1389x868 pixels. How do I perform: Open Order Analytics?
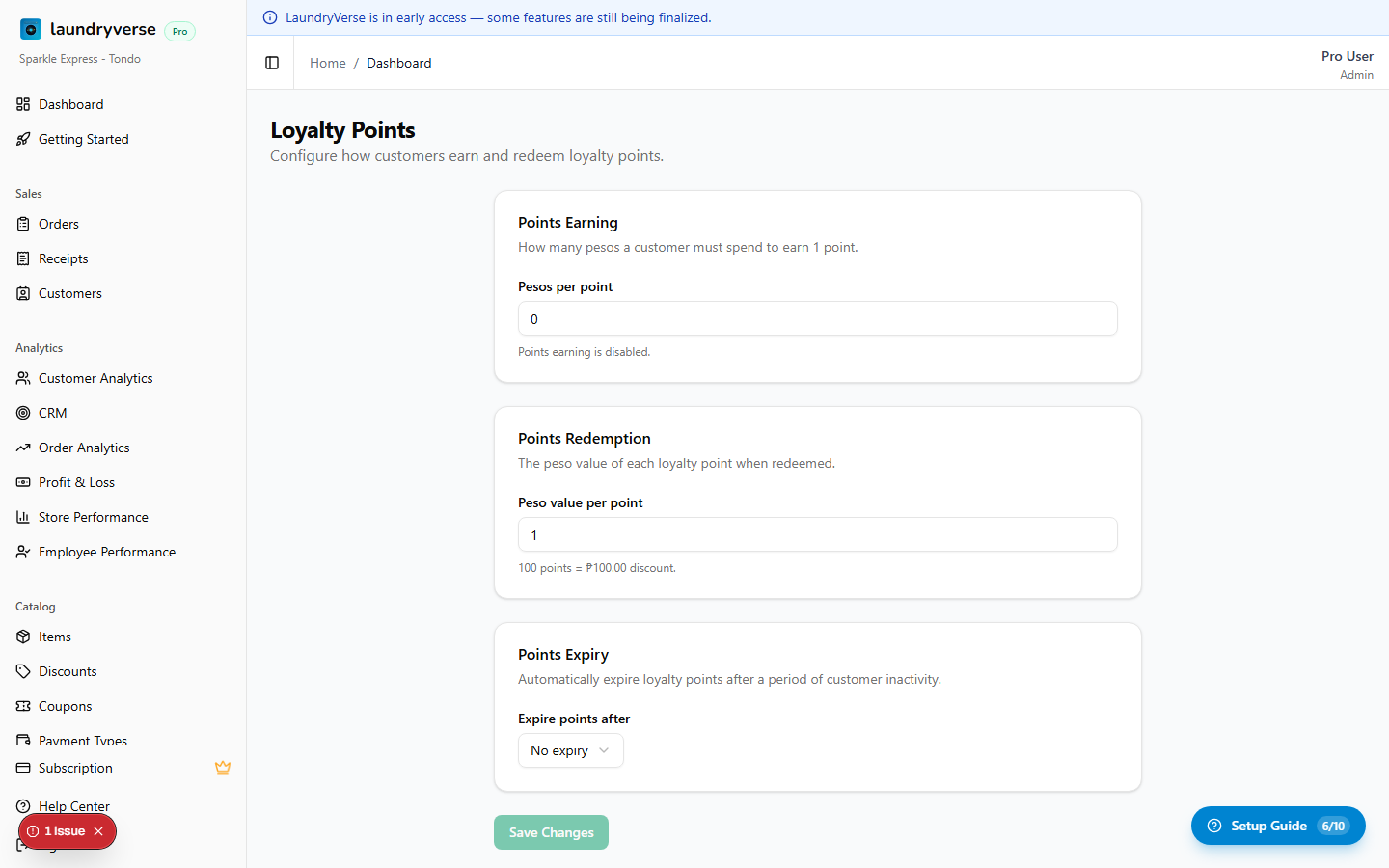pyautogui.click(x=123, y=448)
